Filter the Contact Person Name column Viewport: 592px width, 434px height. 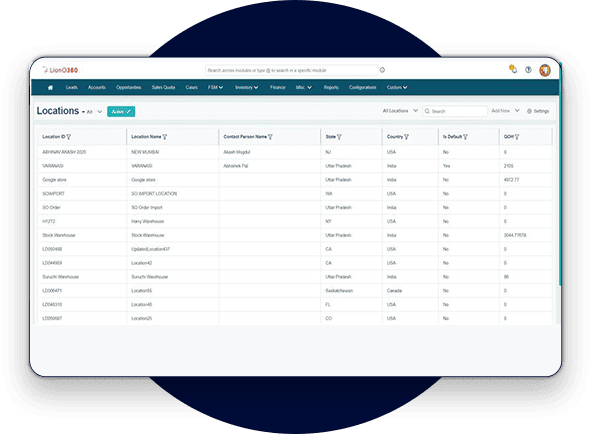270,137
